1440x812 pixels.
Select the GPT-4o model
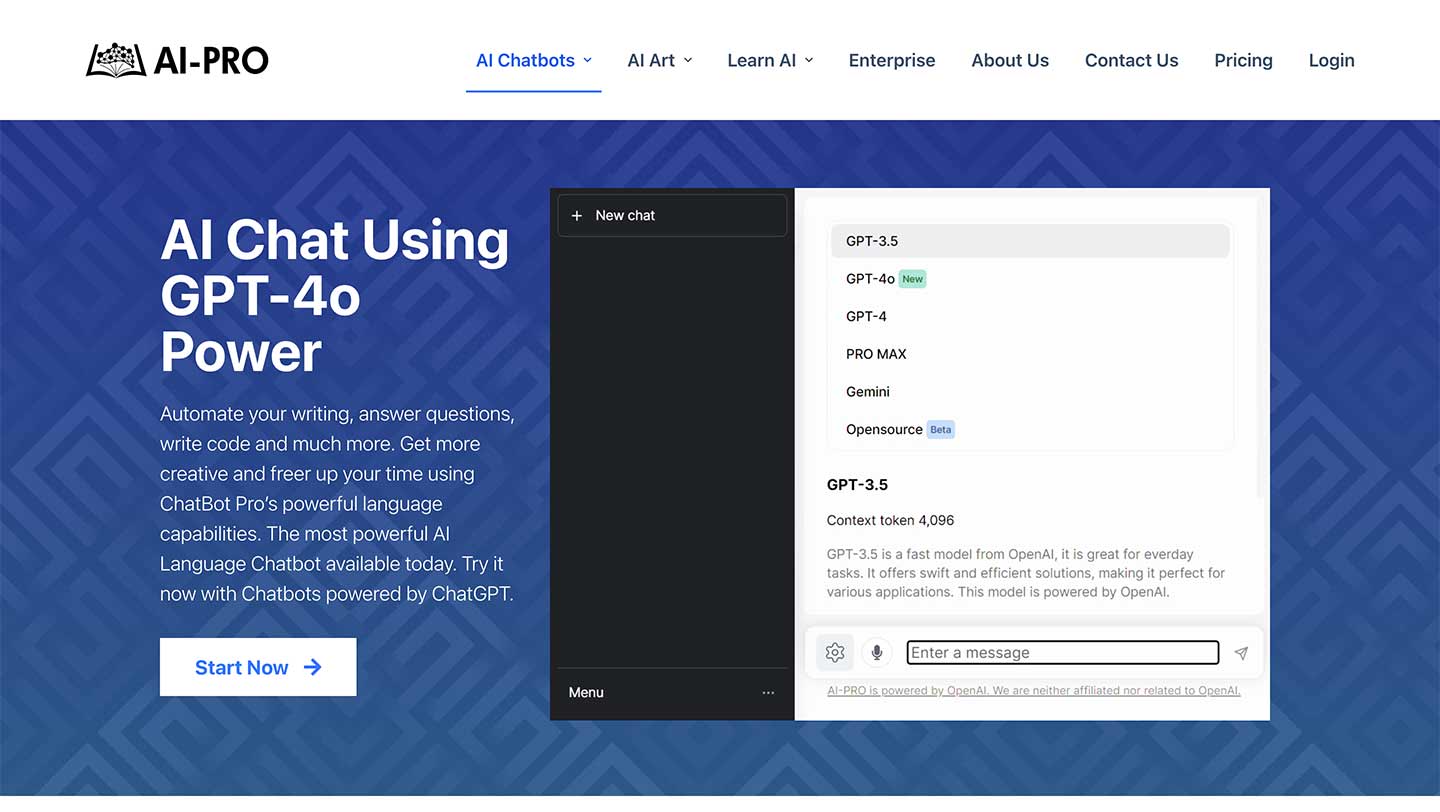1030,279
